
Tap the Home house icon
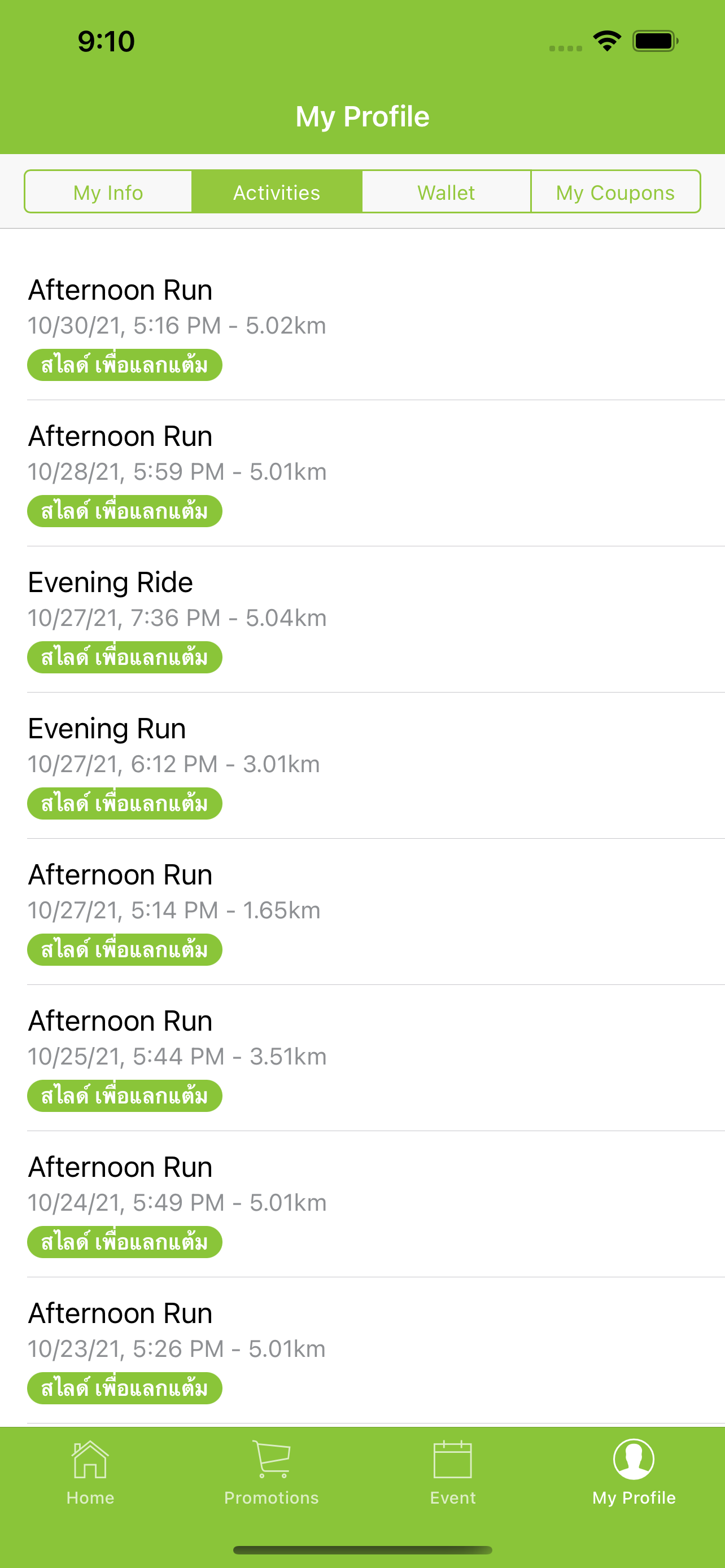(x=90, y=1460)
